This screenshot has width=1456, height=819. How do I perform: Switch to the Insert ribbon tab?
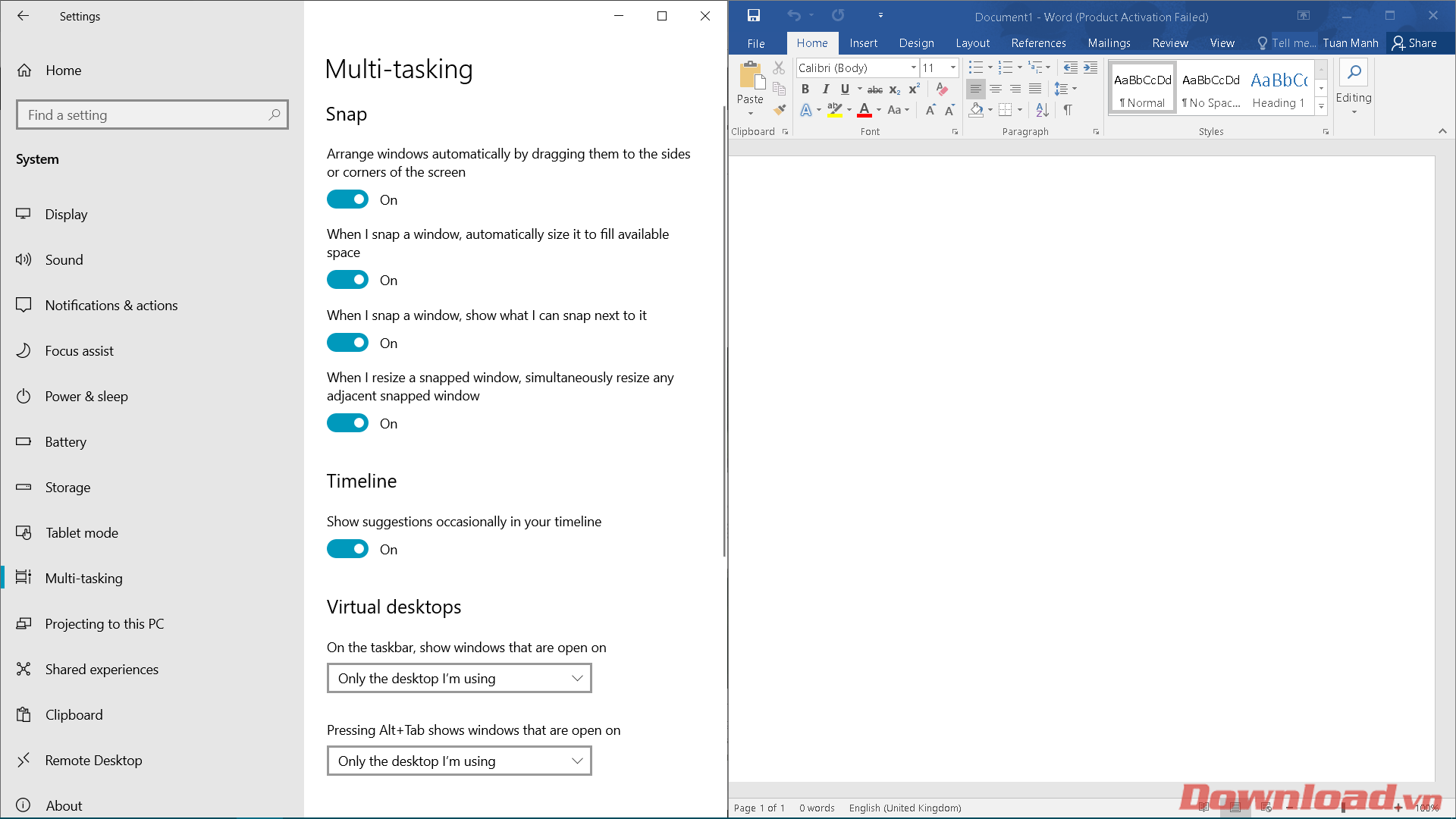click(x=863, y=43)
